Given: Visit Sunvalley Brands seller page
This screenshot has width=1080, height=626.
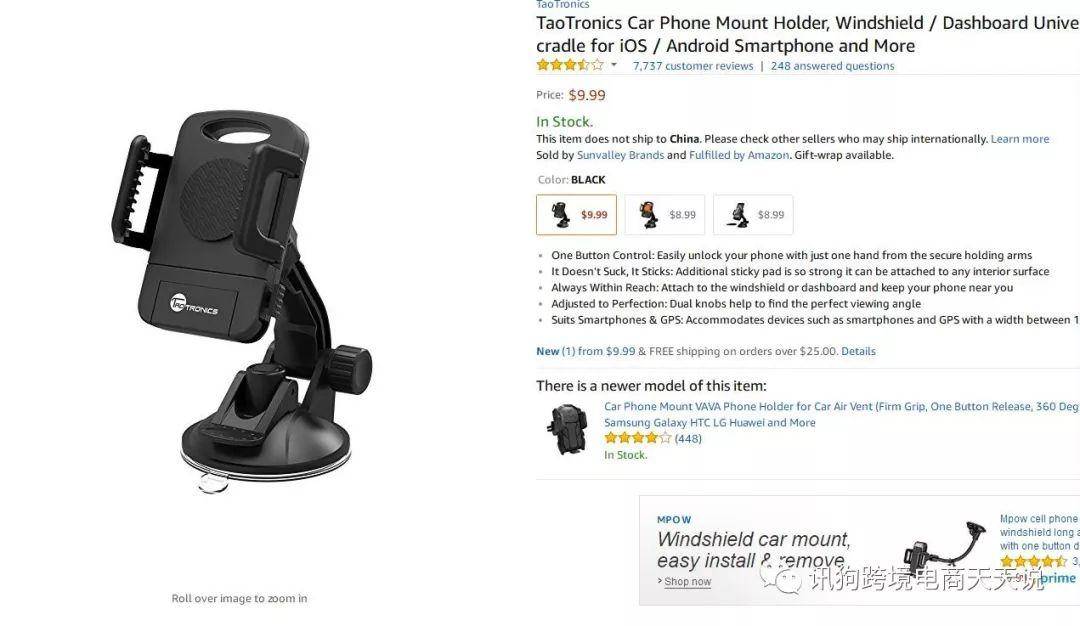Looking at the screenshot, I should point(621,155).
